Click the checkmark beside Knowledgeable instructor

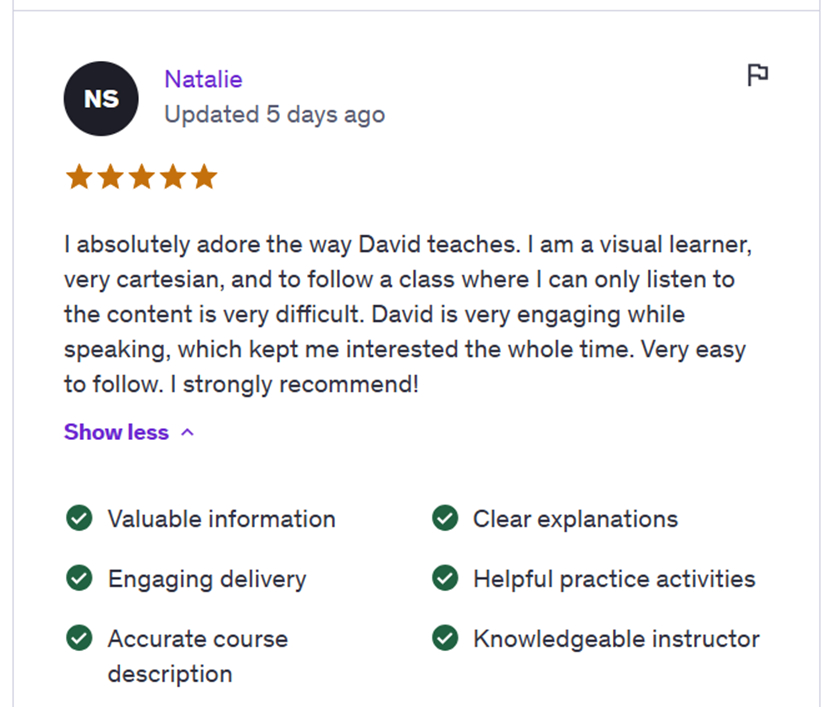[x=444, y=638]
